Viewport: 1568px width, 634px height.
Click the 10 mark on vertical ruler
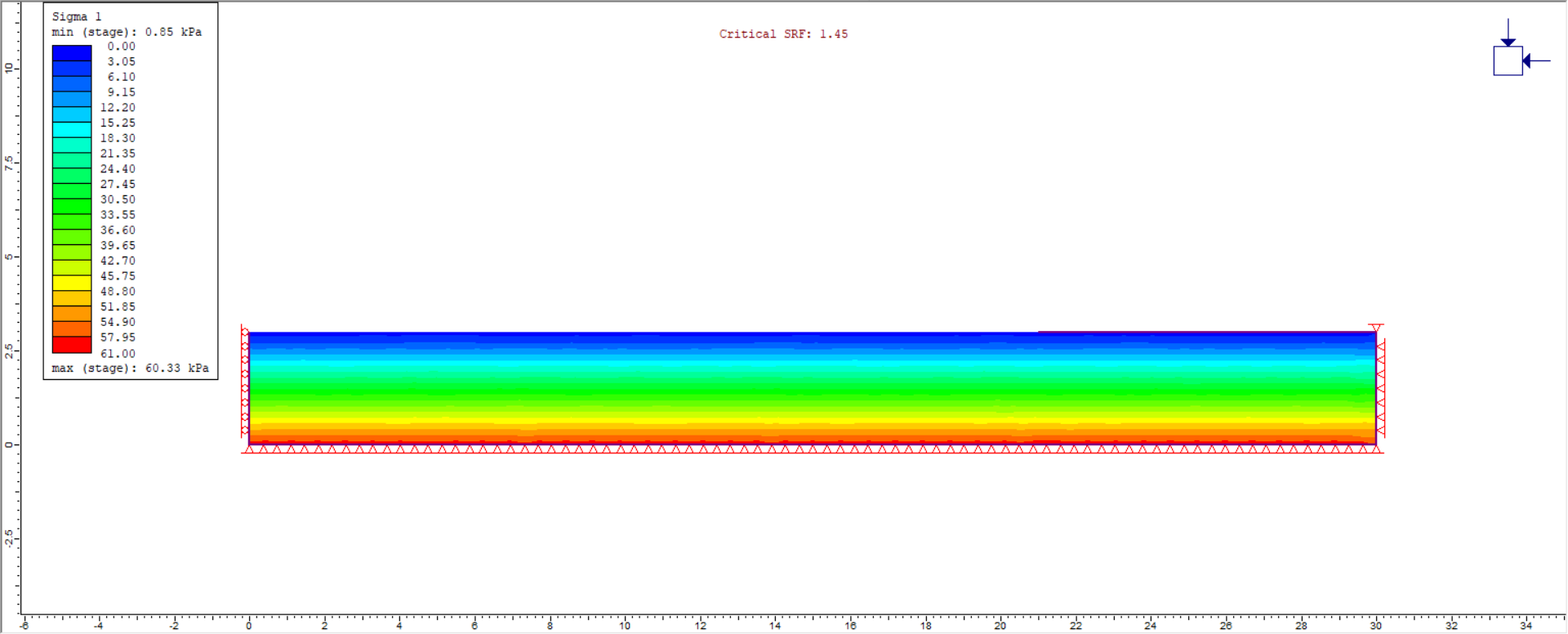(x=9, y=68)
